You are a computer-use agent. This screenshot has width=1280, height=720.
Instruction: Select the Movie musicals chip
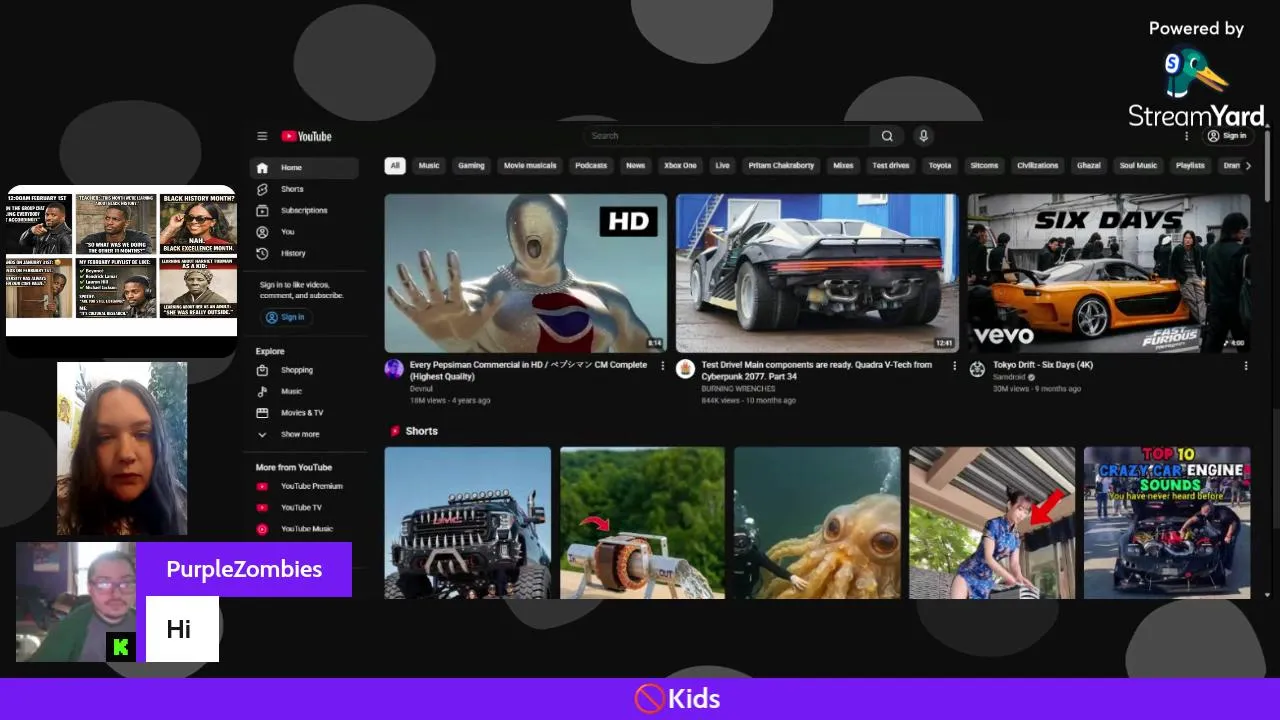tap(530, 166)
